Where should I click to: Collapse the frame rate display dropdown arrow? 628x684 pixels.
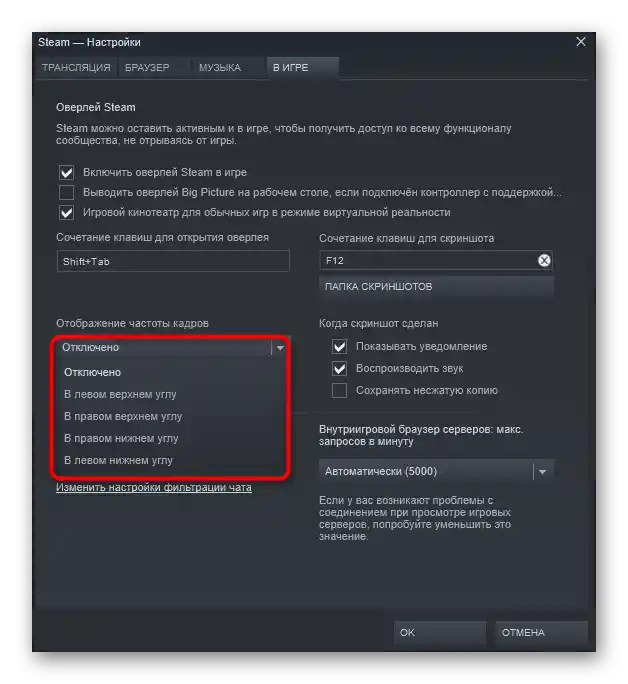click(280, 348)
